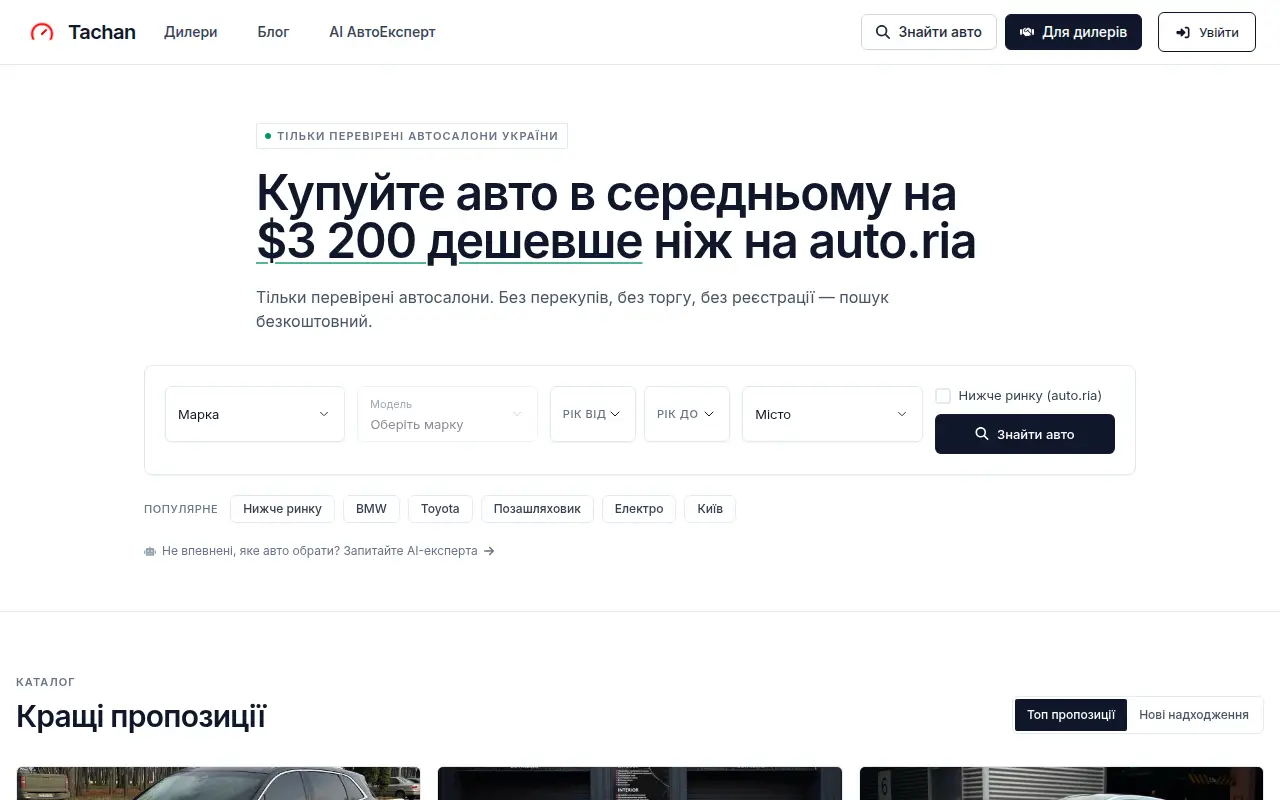The height and width of the screenshot is (800, 1280).
Task: Expand the РІК ДО year selector
Action: click(x=687, y=414)
